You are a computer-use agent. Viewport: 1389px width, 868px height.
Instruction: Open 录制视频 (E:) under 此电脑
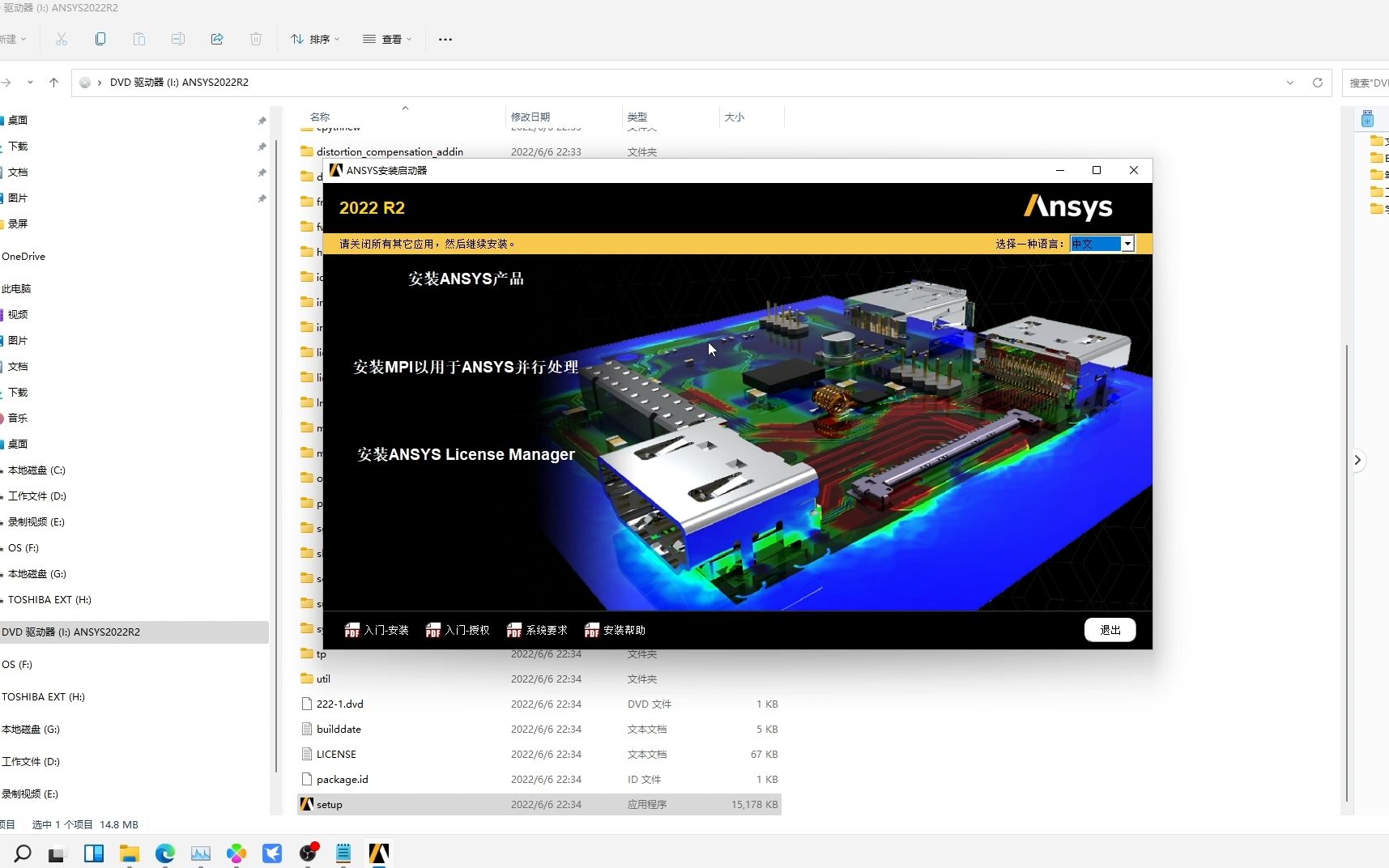[36, 521]
